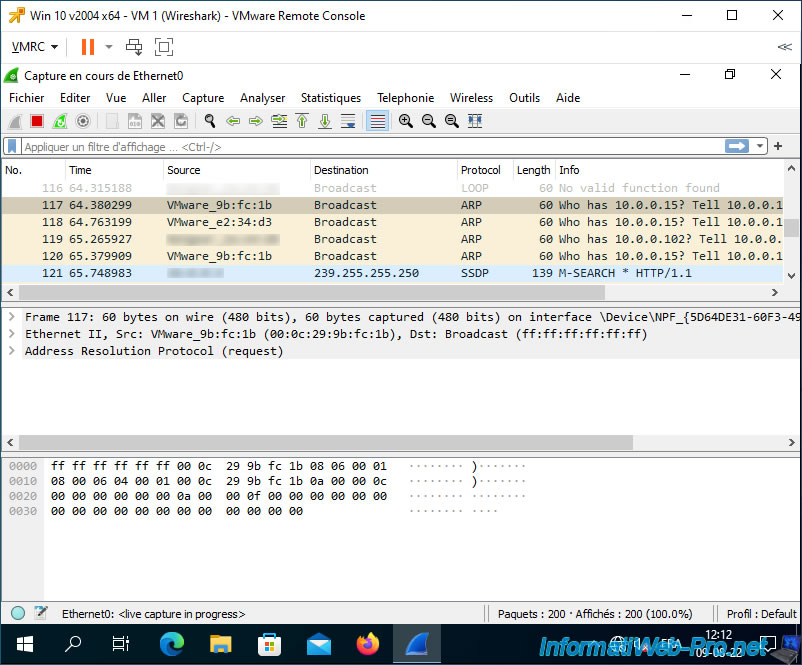Open the Analyser menu

coord(262,98)
